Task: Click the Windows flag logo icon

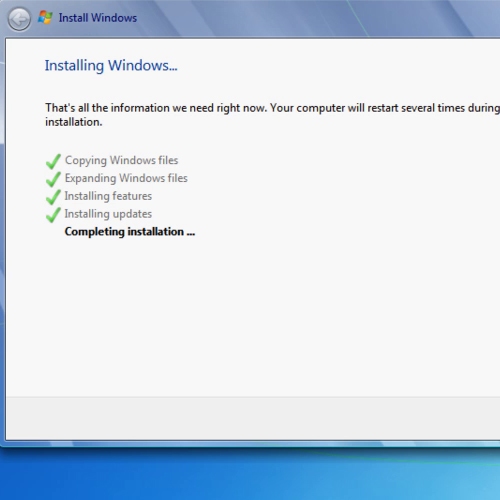Action: (45, 17)
